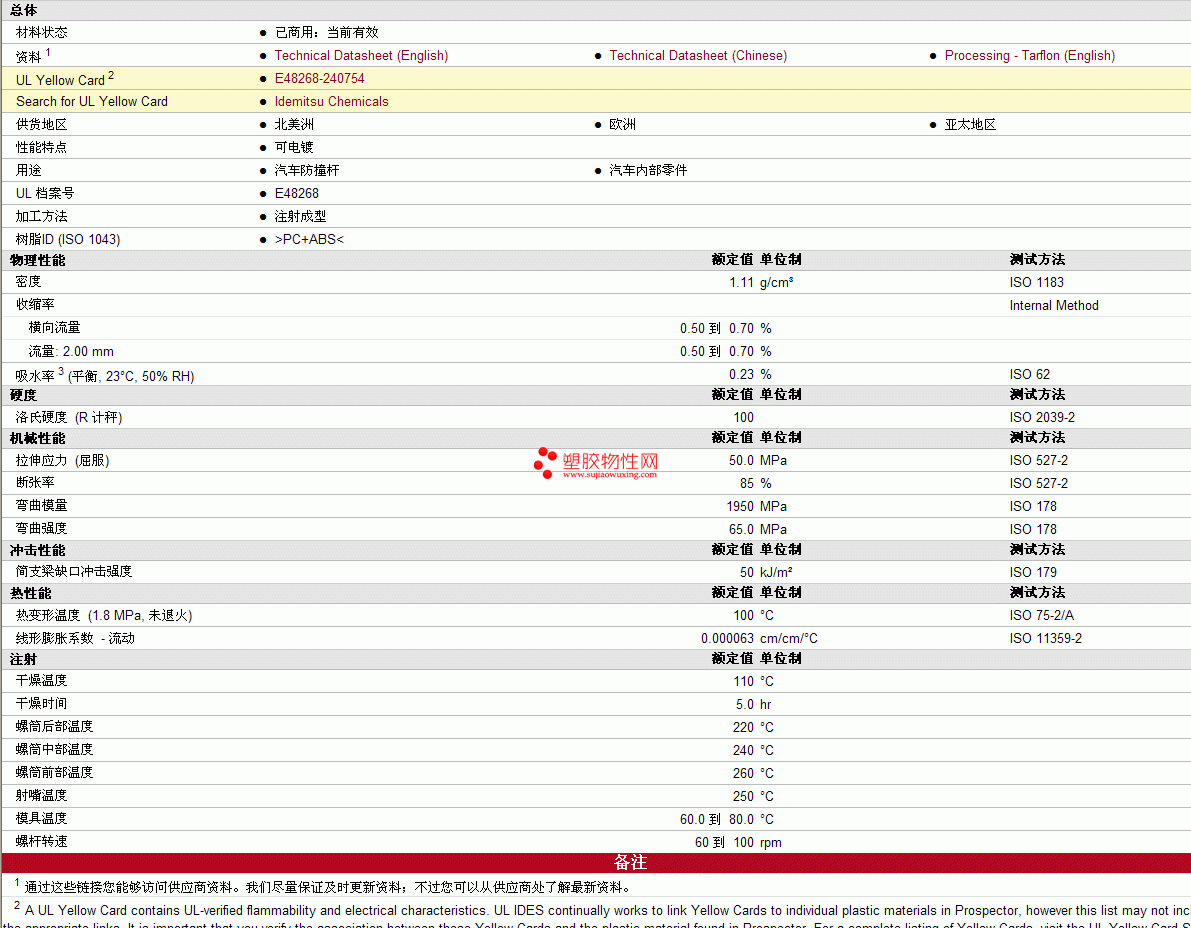Screen dimensions: 1191x928
Task: Click the 亚太地区 region entry
Action: tap(970, 124)
